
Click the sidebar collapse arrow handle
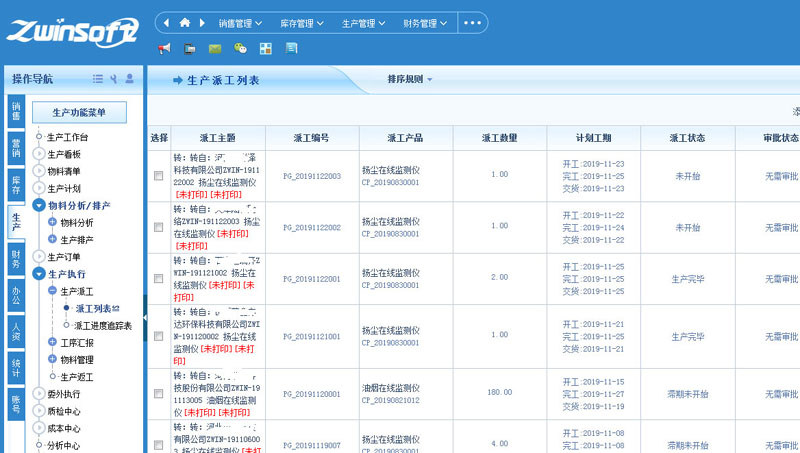click(x=144, y=317)
